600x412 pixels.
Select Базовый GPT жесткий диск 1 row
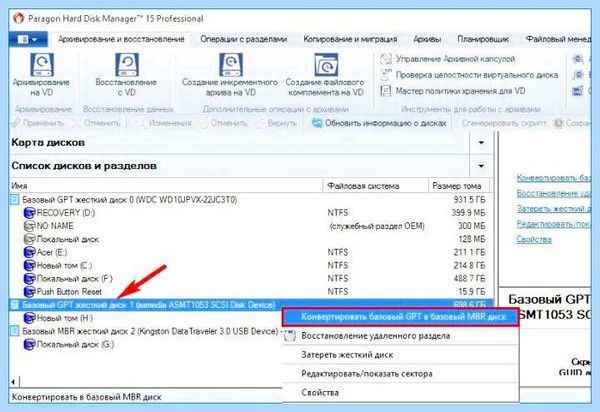click(249, 305)
